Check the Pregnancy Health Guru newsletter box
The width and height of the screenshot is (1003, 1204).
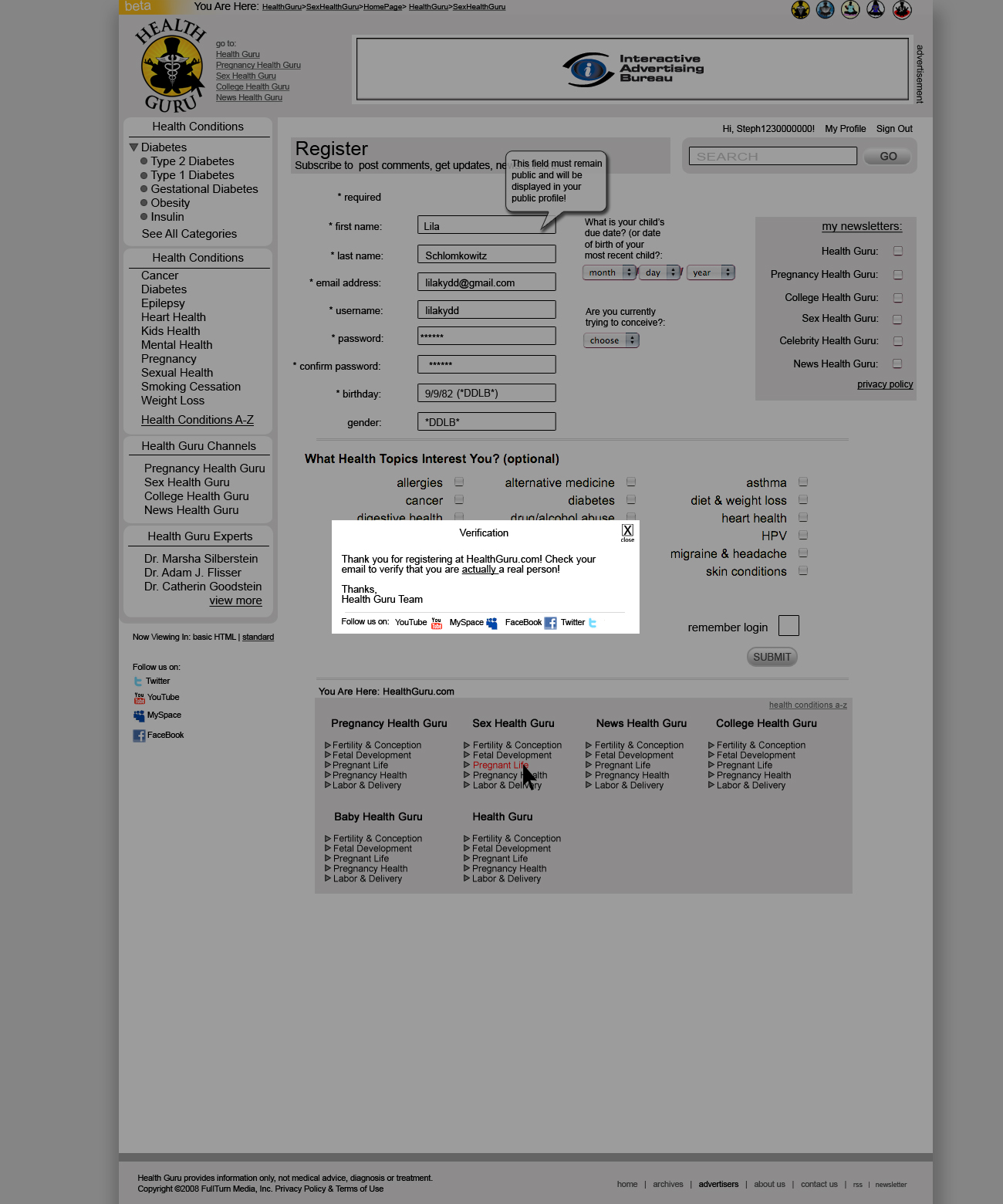coord(898,274)
